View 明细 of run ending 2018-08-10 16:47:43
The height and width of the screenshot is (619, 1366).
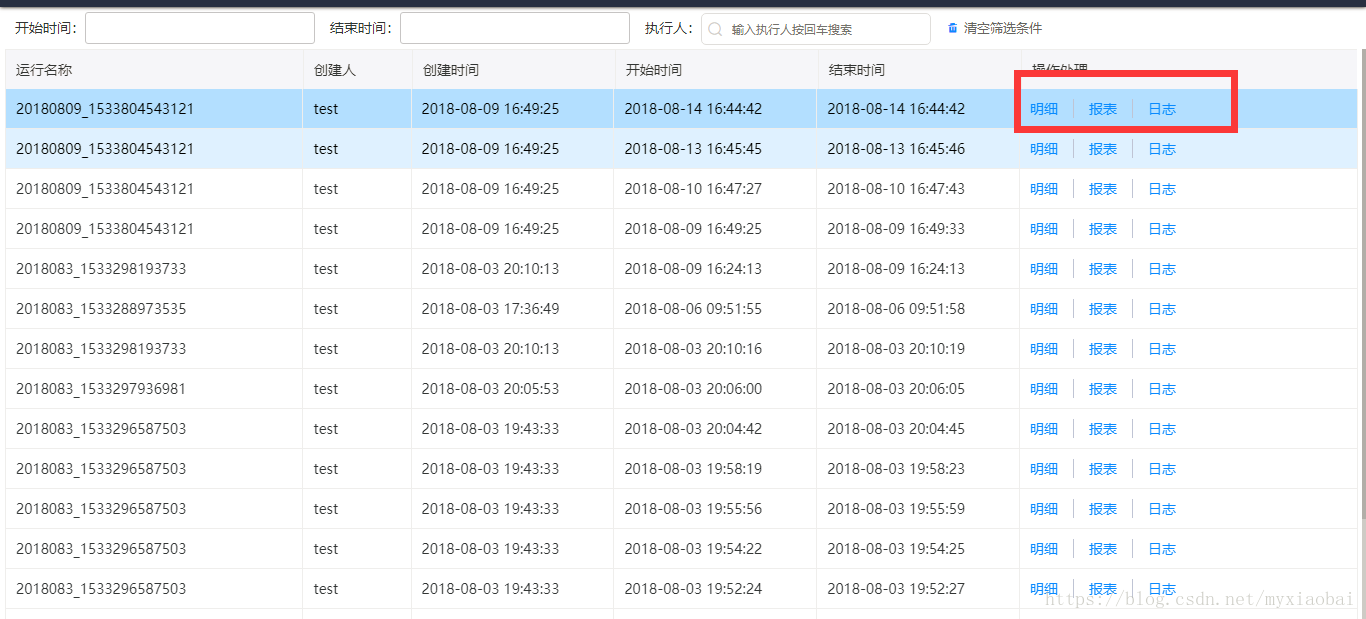click(x=1044, y=189)
